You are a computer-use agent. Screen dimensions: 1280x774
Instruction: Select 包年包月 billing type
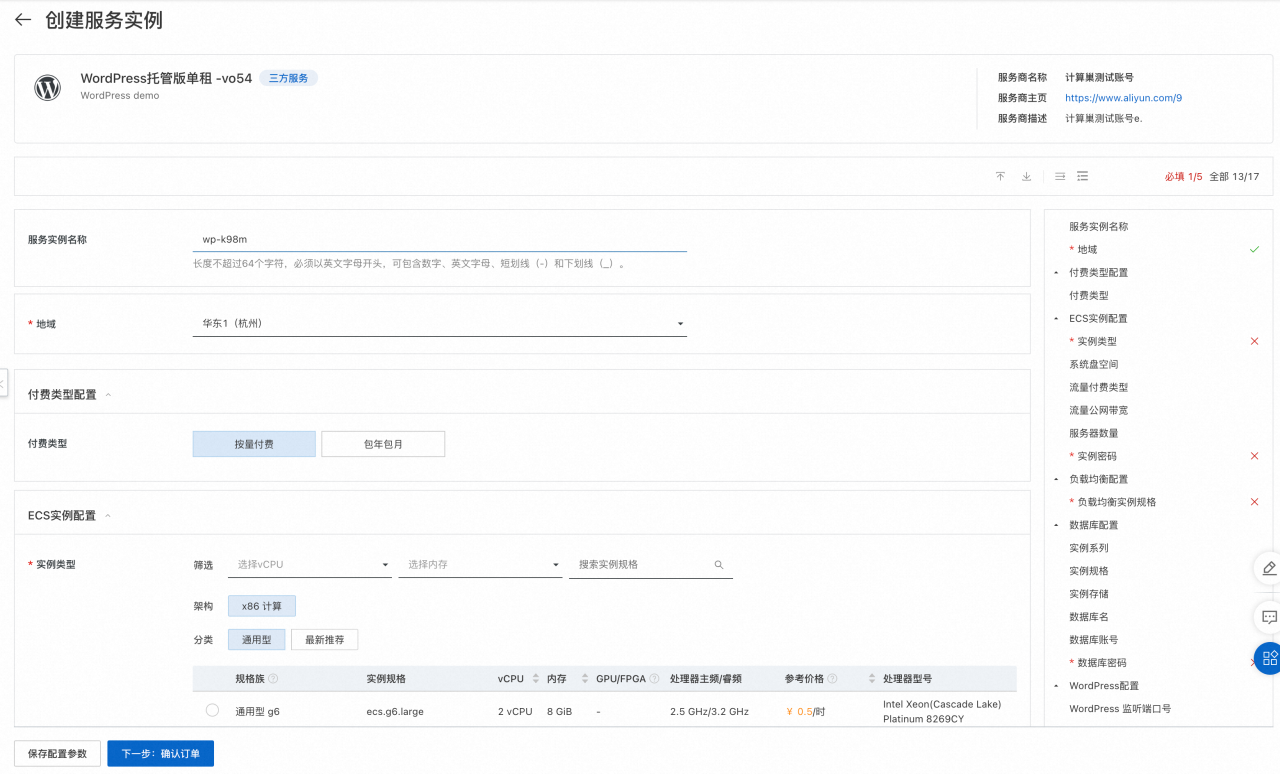click(x=383, y=444)
